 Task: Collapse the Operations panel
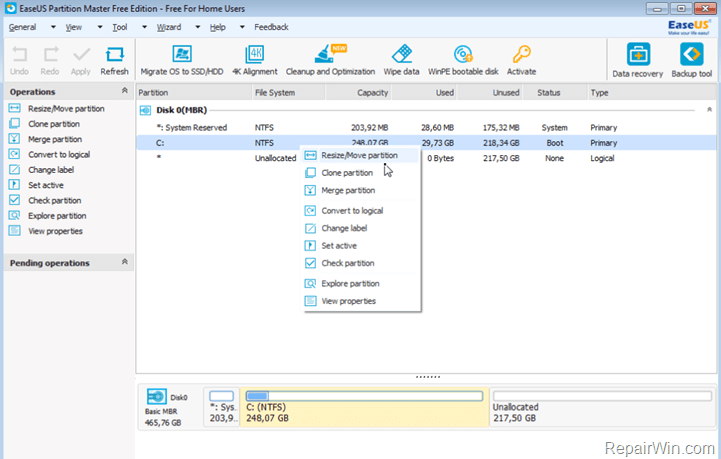pos(125,91)
